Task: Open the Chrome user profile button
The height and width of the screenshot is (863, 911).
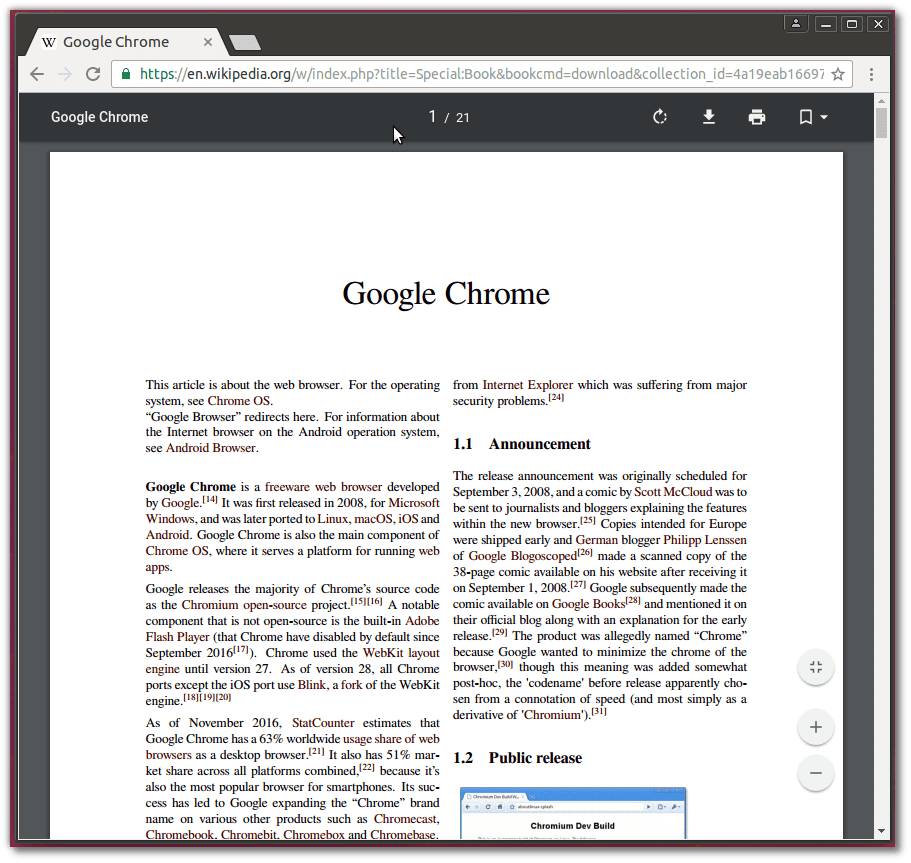Action: point(796,24)
